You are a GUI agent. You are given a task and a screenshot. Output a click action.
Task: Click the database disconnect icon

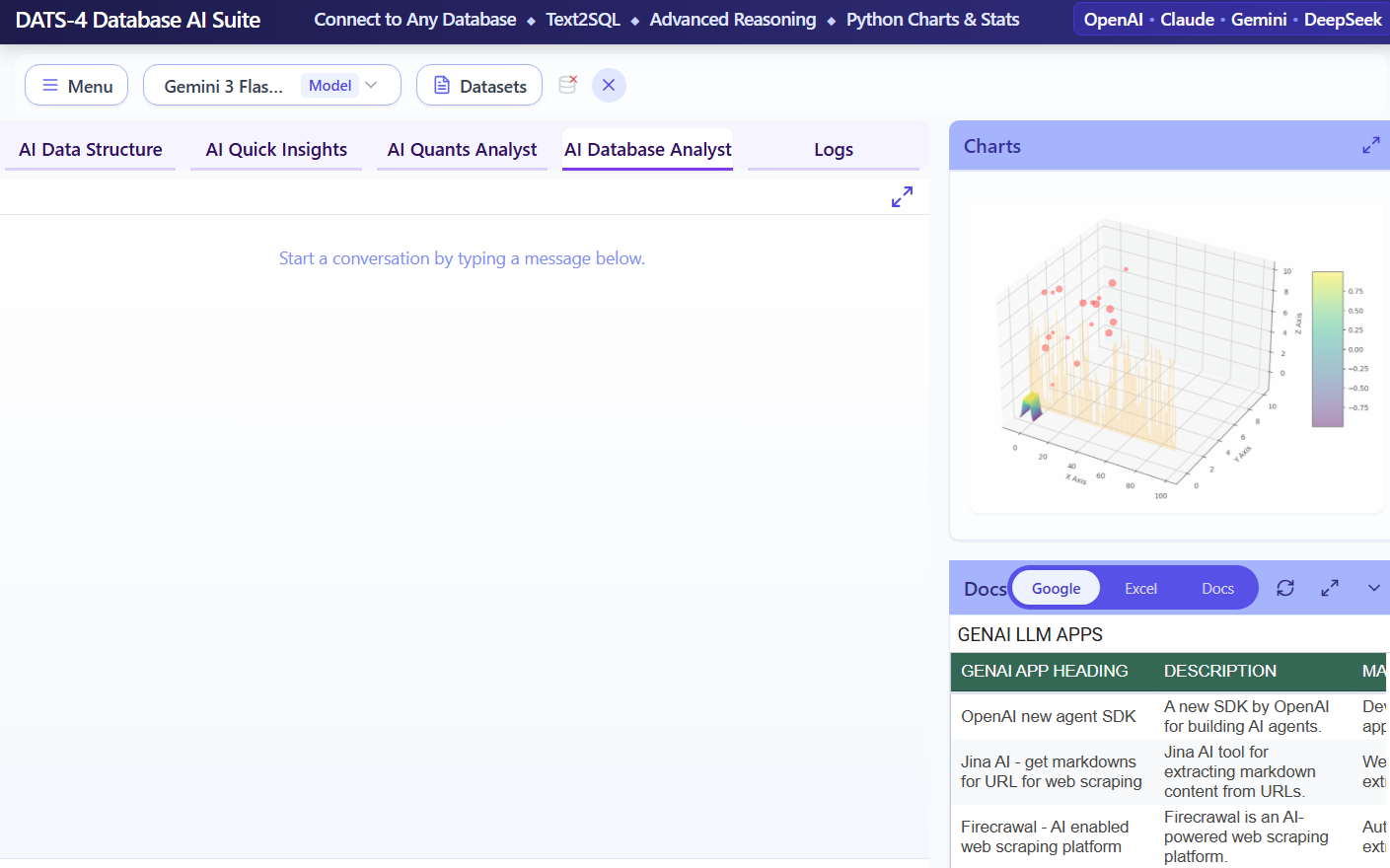[x=568, y=85]
